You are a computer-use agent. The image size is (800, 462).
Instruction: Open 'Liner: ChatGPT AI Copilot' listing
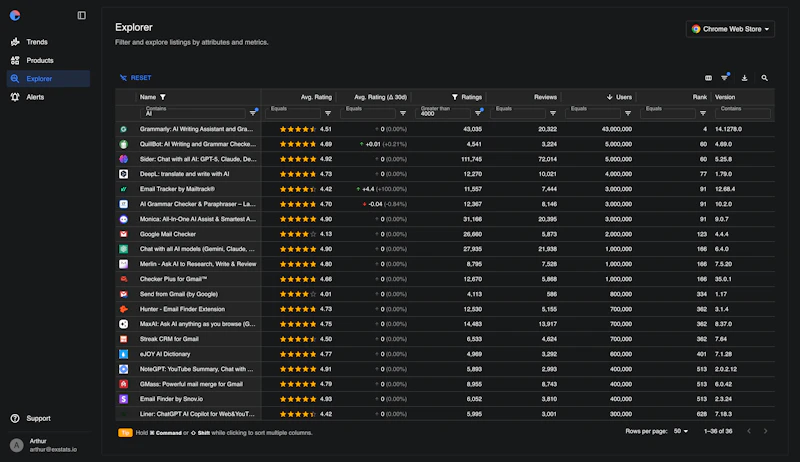coord(197,414)
